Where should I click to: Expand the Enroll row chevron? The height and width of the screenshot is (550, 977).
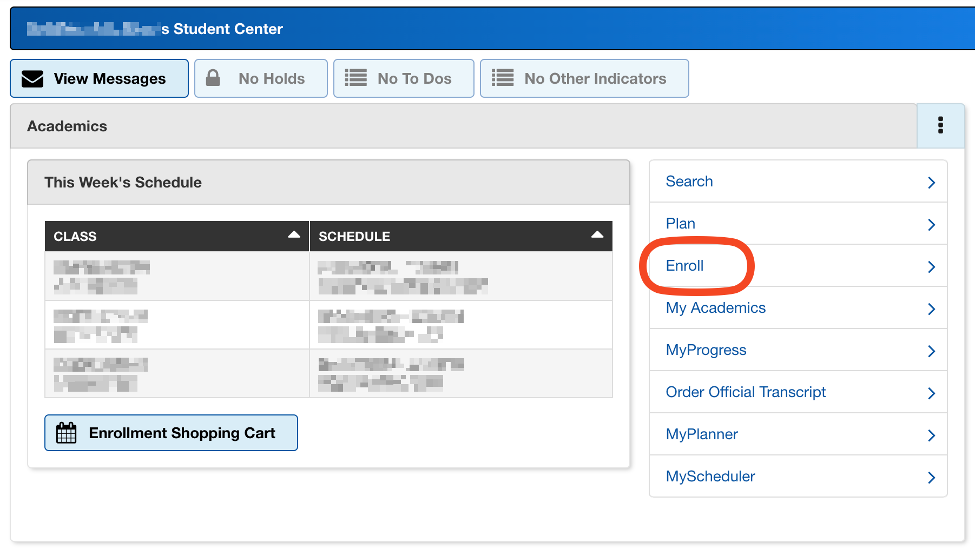[931, 267]
